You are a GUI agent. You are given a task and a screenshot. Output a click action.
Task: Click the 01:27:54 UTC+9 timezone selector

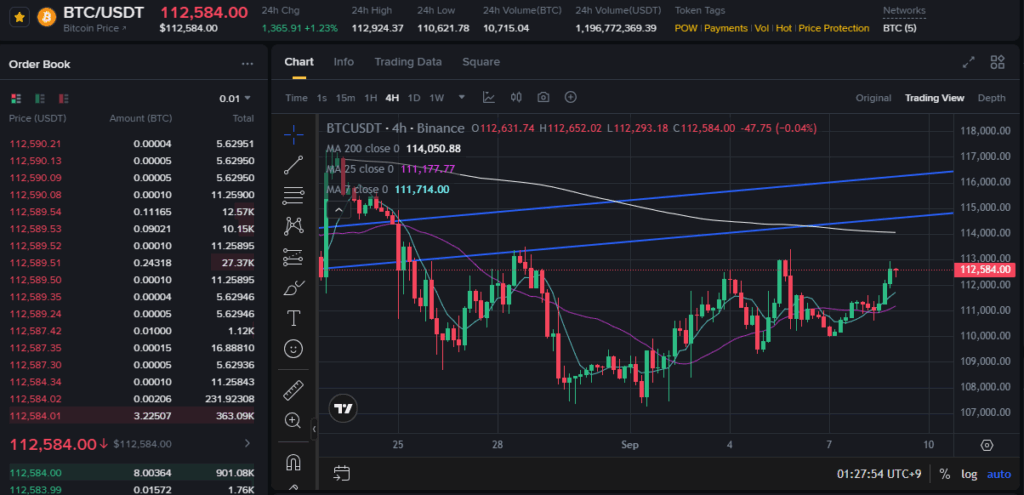tap(879, 473)
